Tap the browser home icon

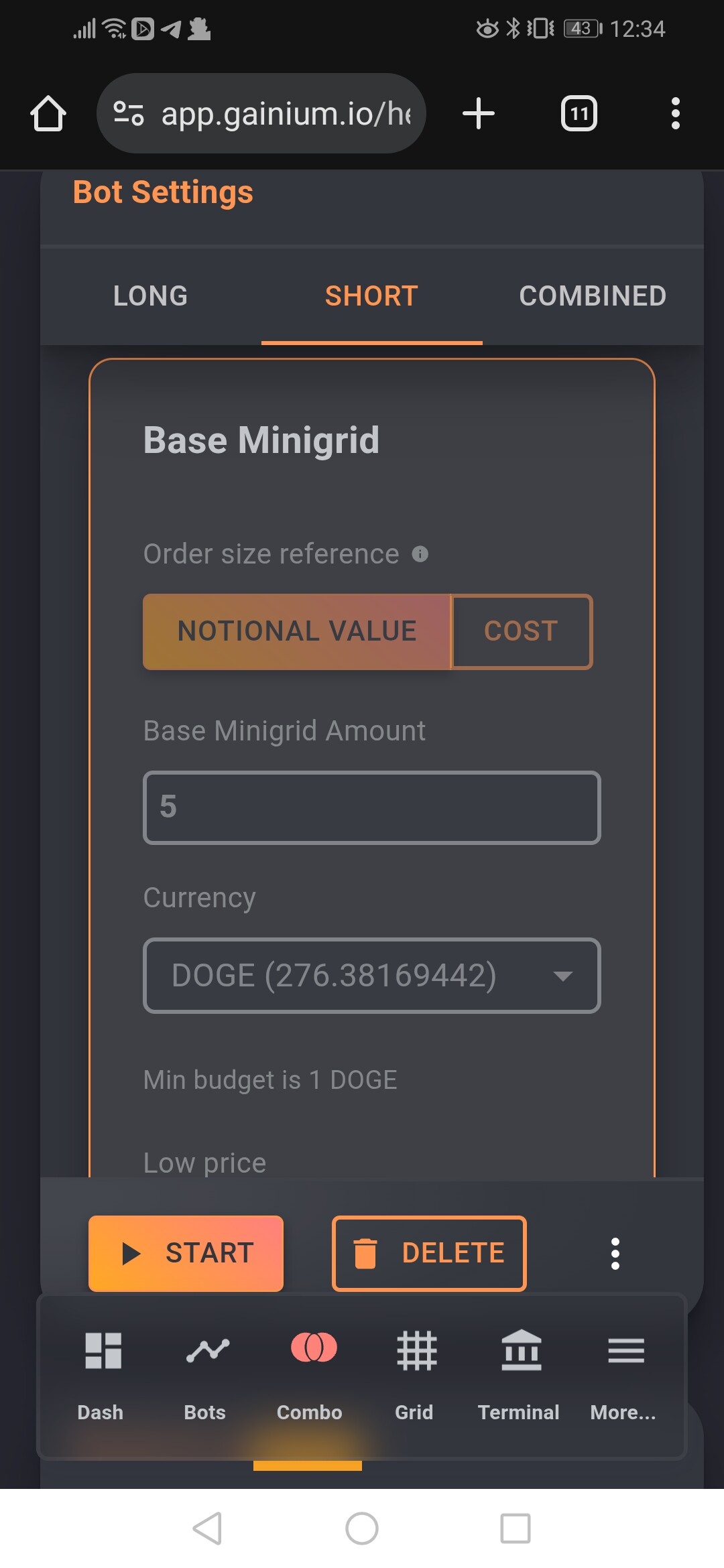(x=48, y=113)
